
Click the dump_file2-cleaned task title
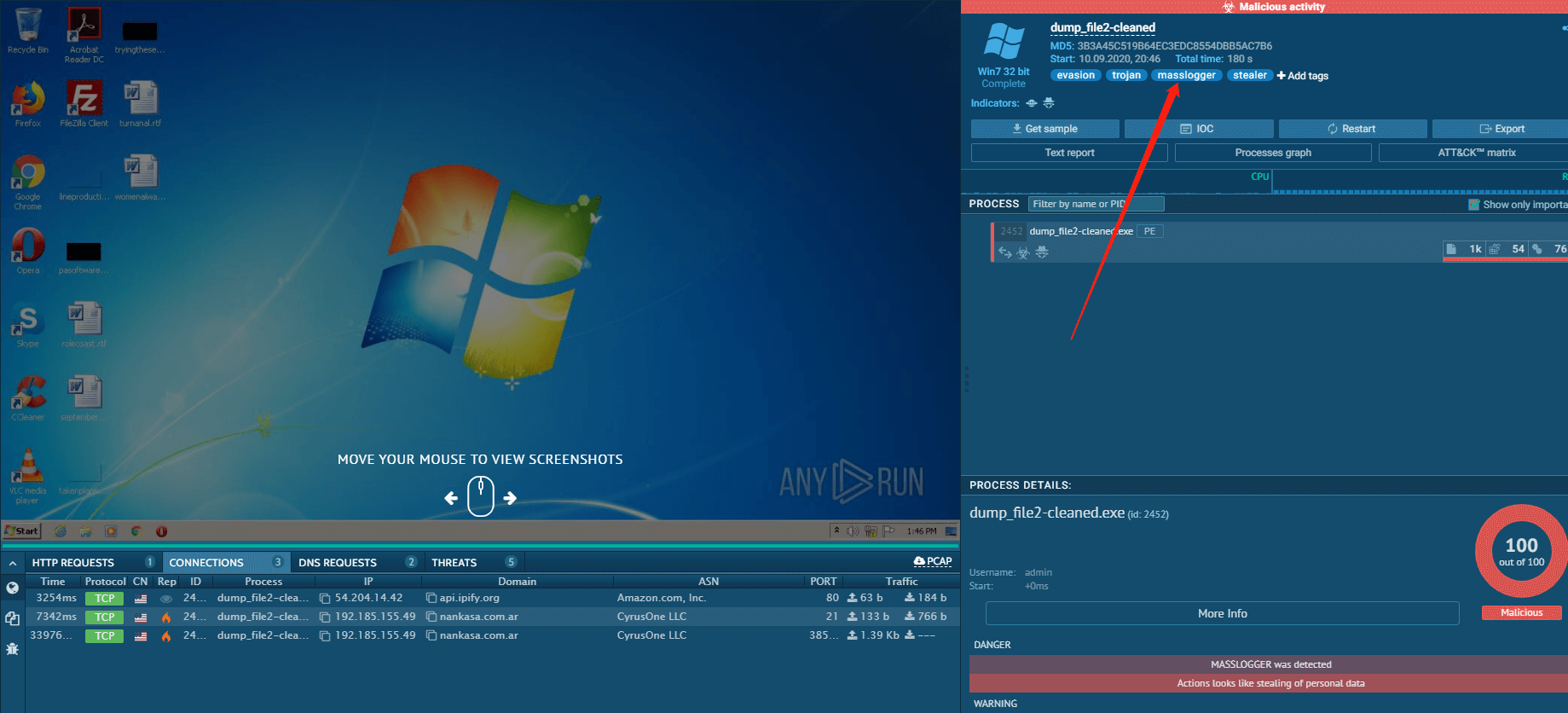(x=1102, y=28)
